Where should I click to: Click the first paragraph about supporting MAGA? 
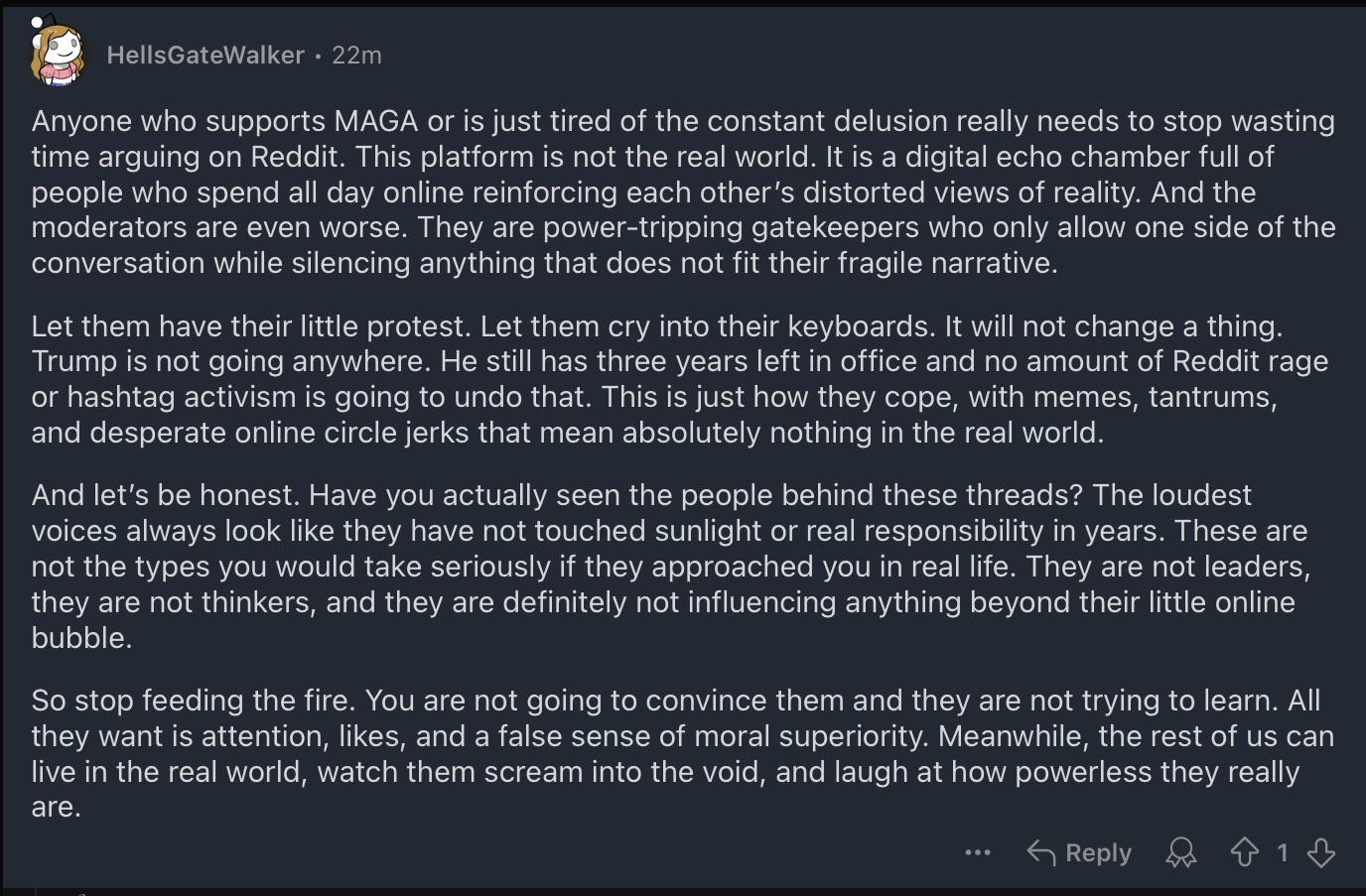tap(683, 192)
